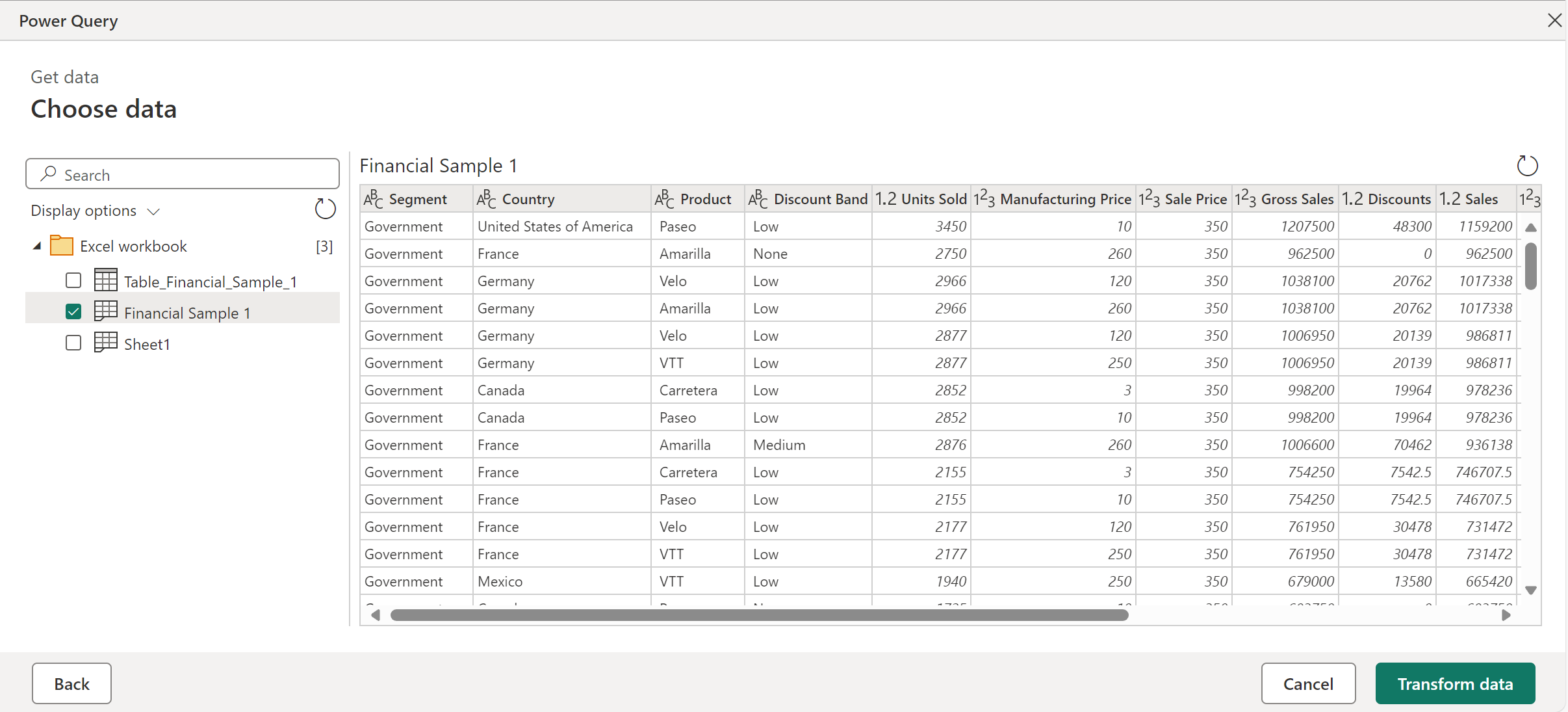
Task: Click the ABC type icon on Discount Band column
Action: pos(756,199)
